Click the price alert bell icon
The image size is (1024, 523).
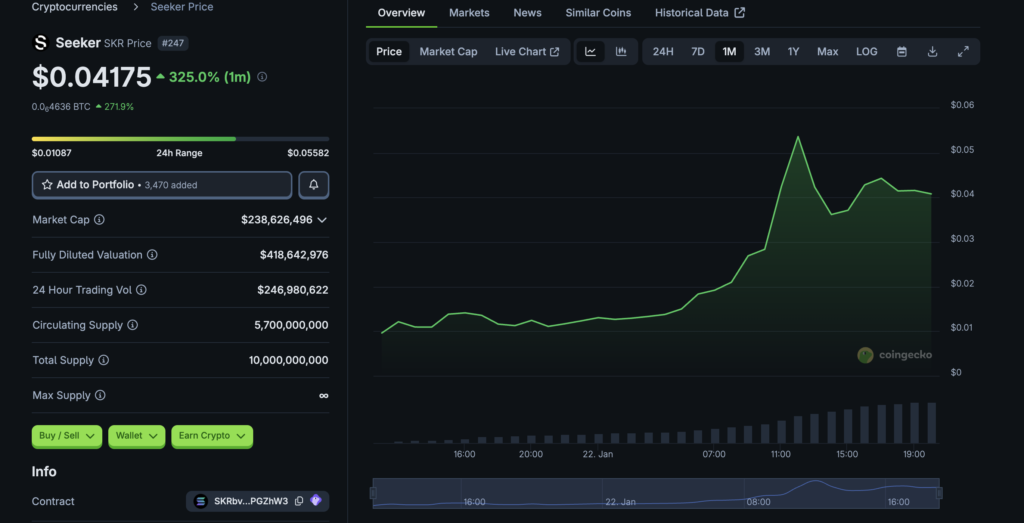pos(313,185)
